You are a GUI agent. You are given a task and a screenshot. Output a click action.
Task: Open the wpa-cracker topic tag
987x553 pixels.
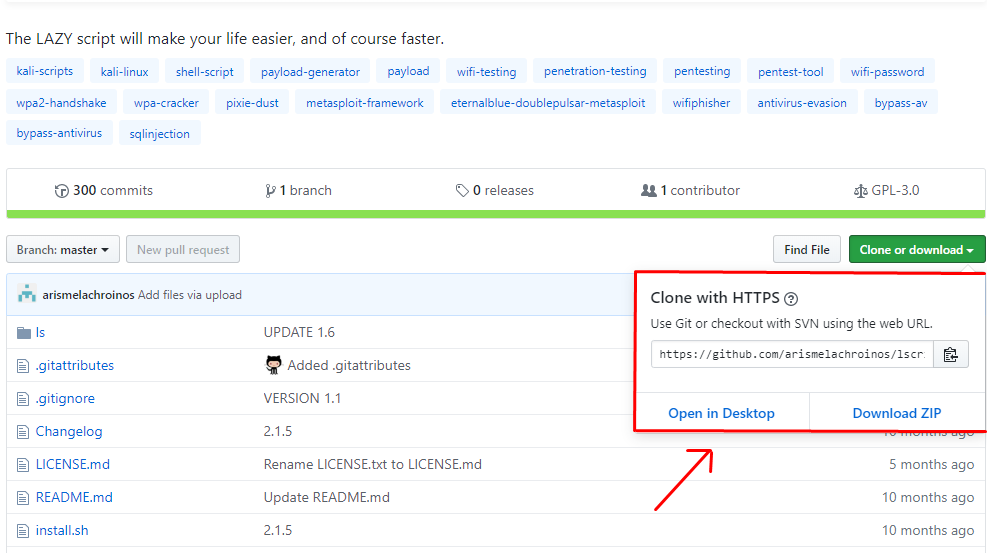[166, 103]
